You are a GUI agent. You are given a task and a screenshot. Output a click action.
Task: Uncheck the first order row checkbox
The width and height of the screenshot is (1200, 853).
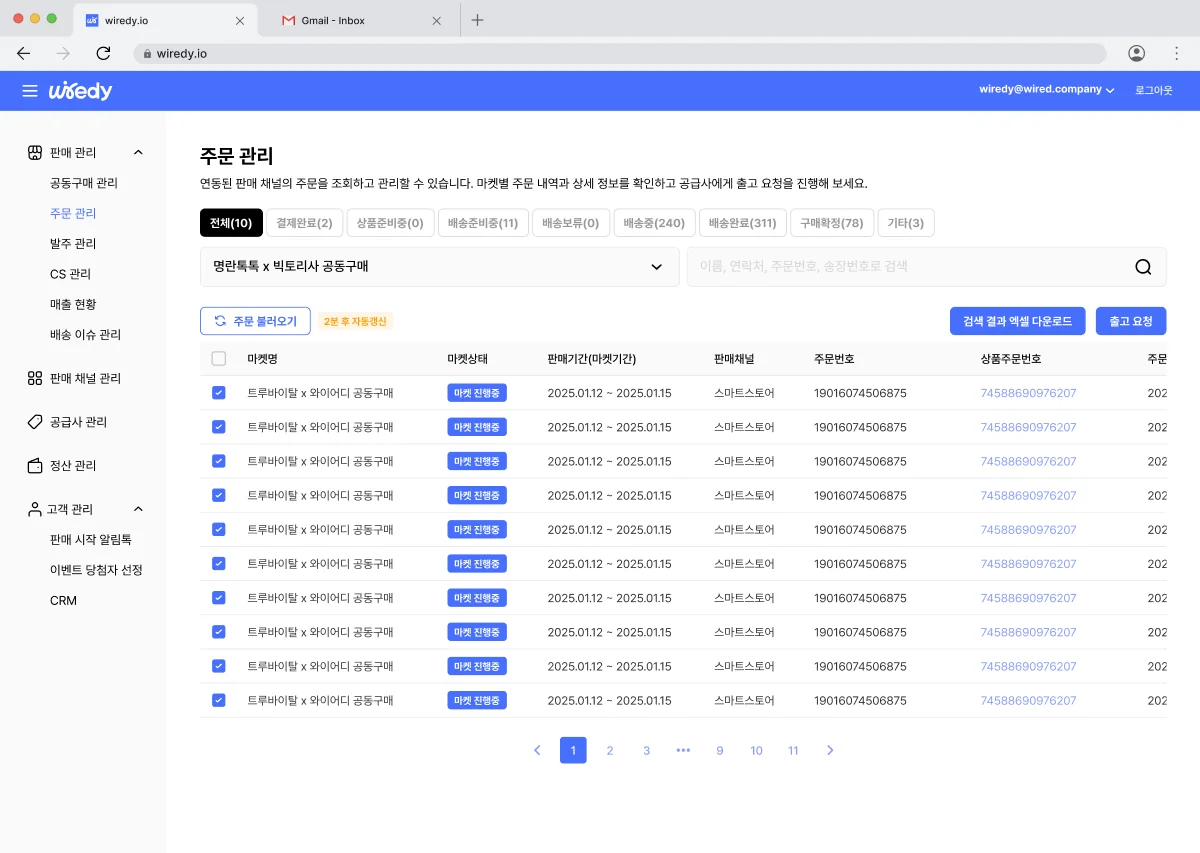218,392
